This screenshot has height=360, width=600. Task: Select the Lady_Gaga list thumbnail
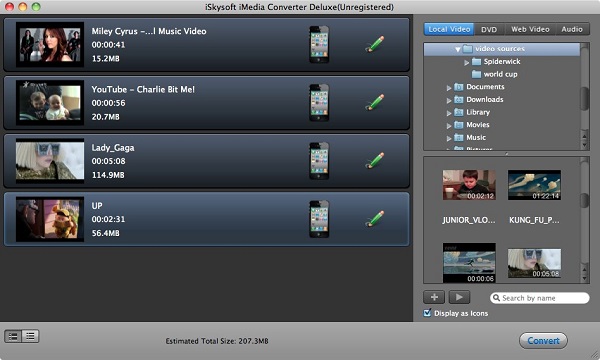50,161
